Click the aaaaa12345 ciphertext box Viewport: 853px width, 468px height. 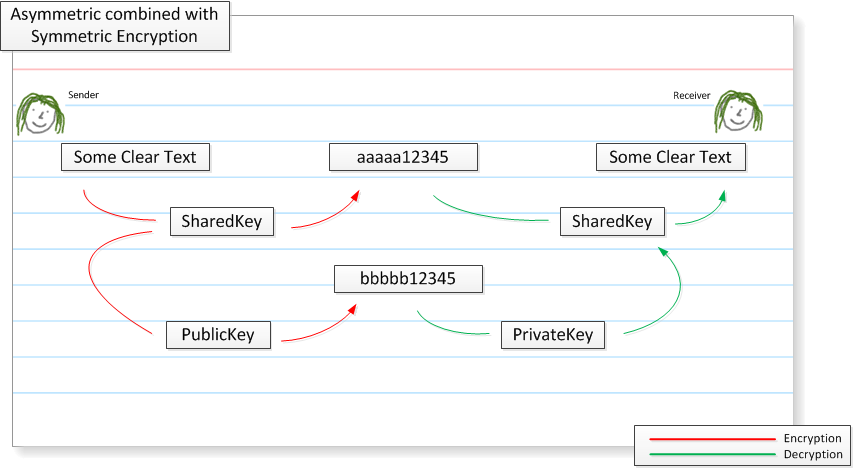(x=404, y=157)
